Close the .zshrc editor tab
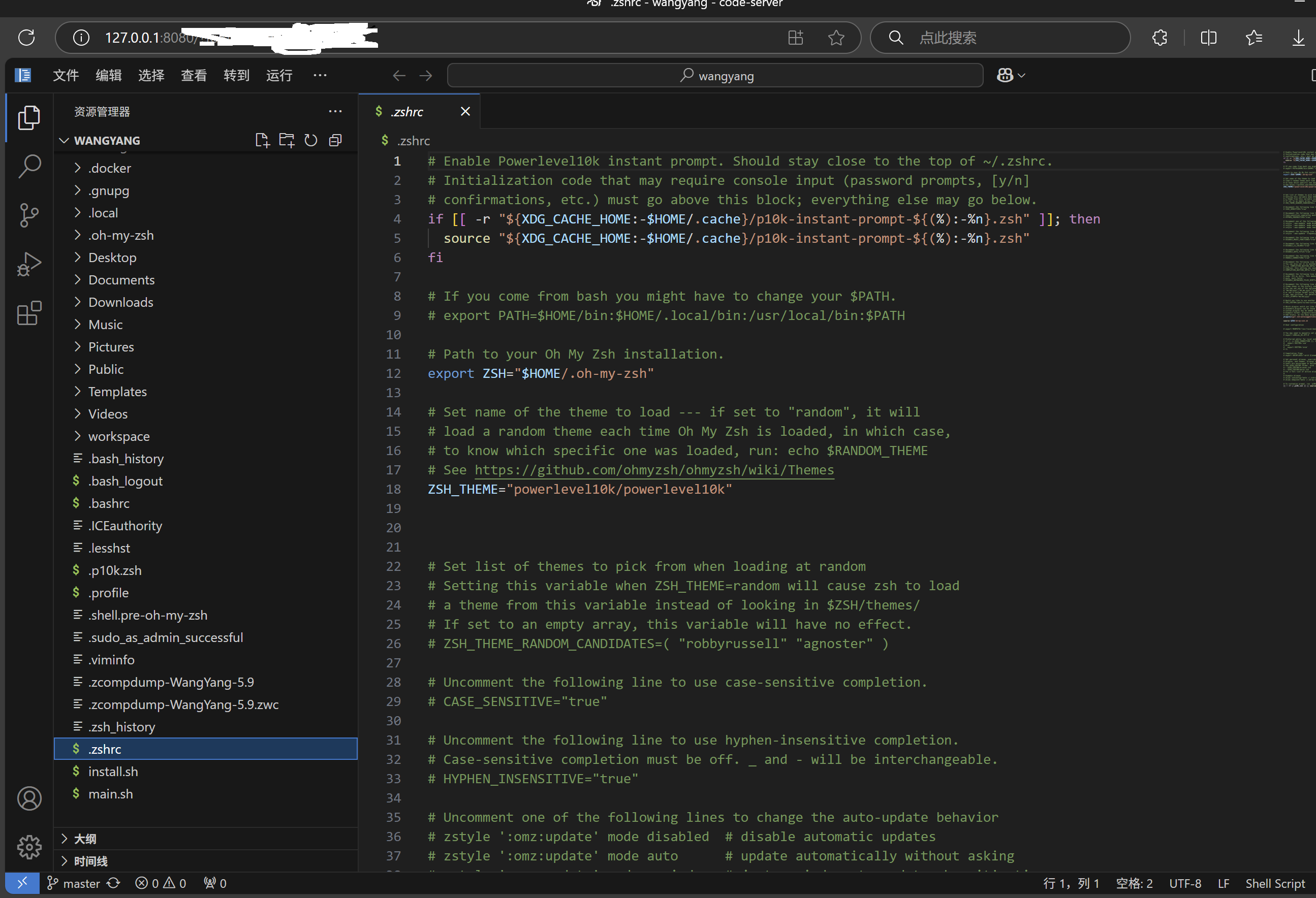The height and width of the screenshot is (898, 1316). click(465, 111)
